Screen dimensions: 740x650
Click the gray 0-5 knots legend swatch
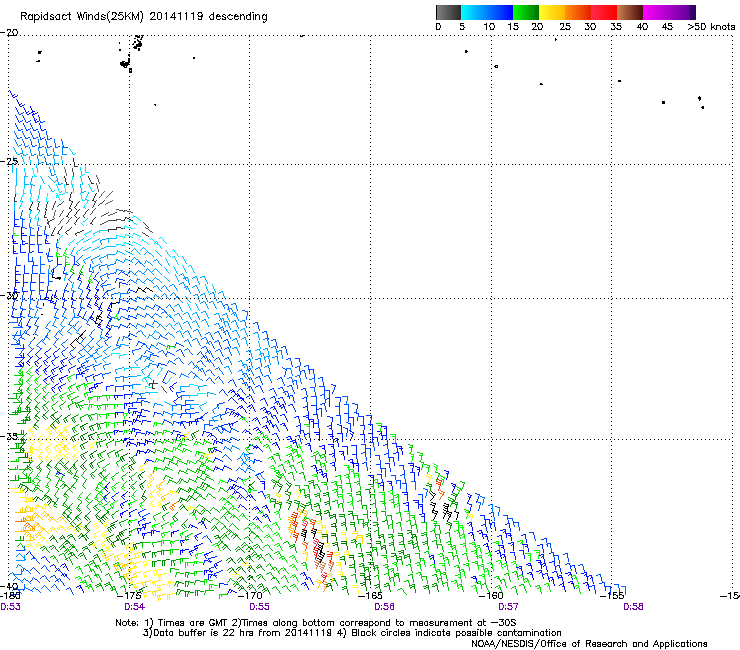448,12
